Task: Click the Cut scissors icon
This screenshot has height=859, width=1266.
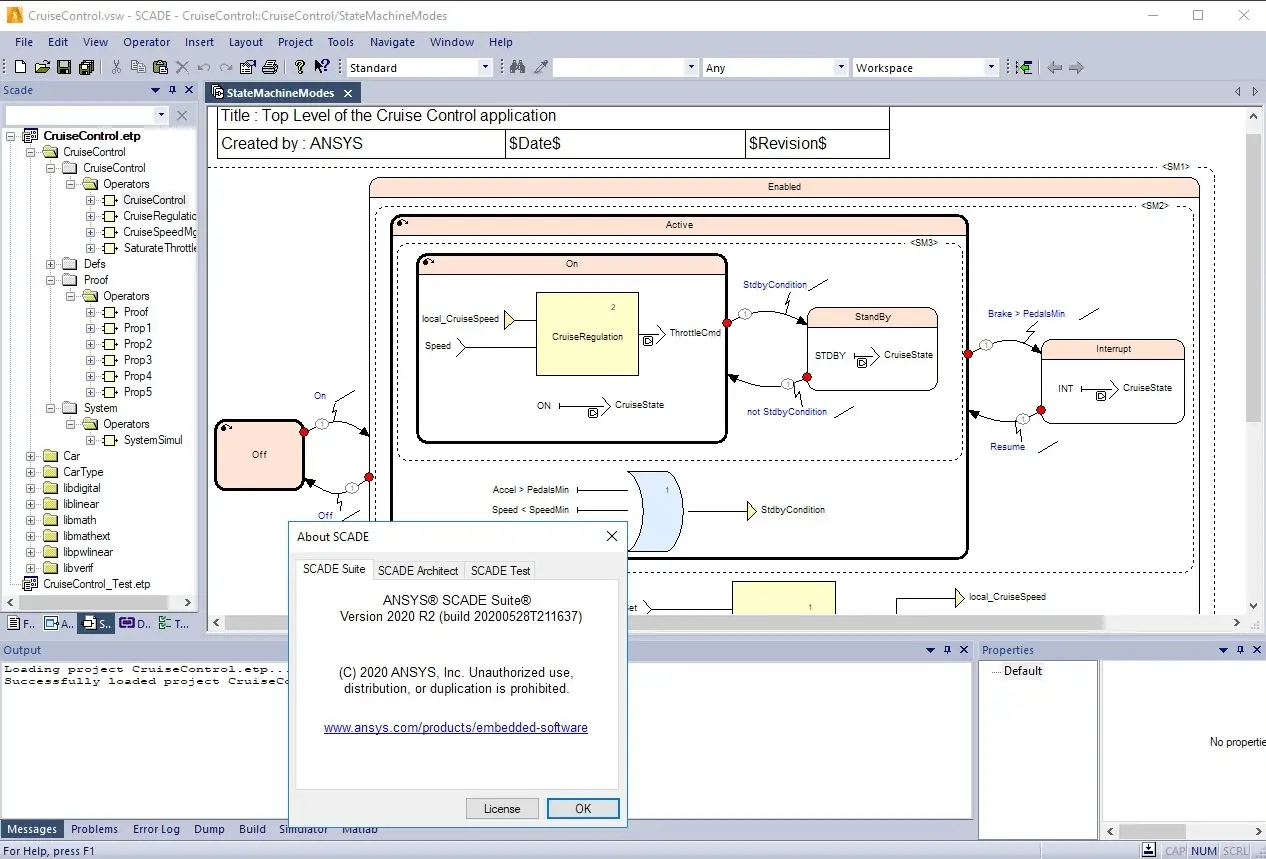Action: pos(116,67)
